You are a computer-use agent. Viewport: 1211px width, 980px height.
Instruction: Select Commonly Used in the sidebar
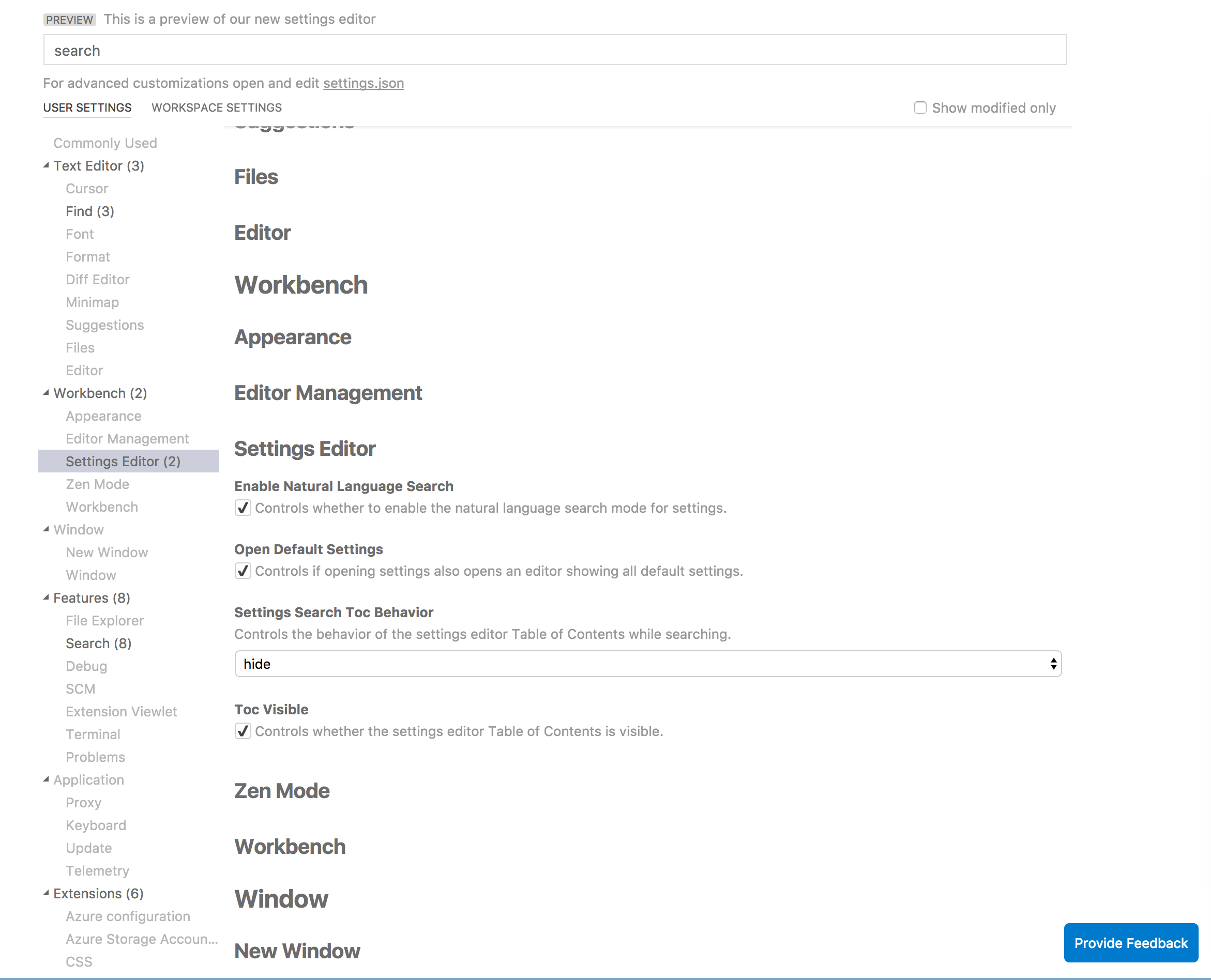105,143
